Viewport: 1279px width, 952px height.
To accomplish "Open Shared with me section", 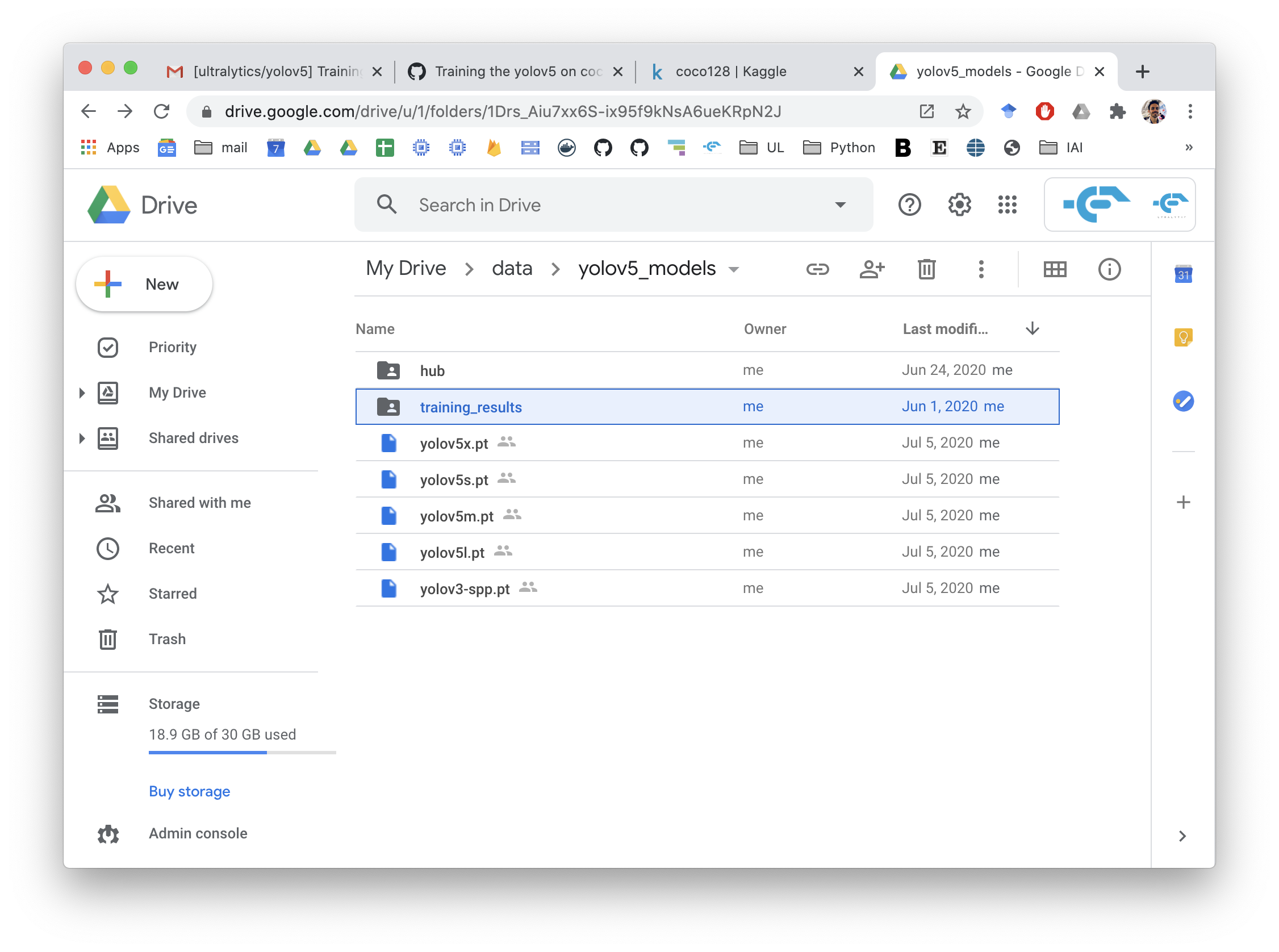I will [x=199, y=503].
